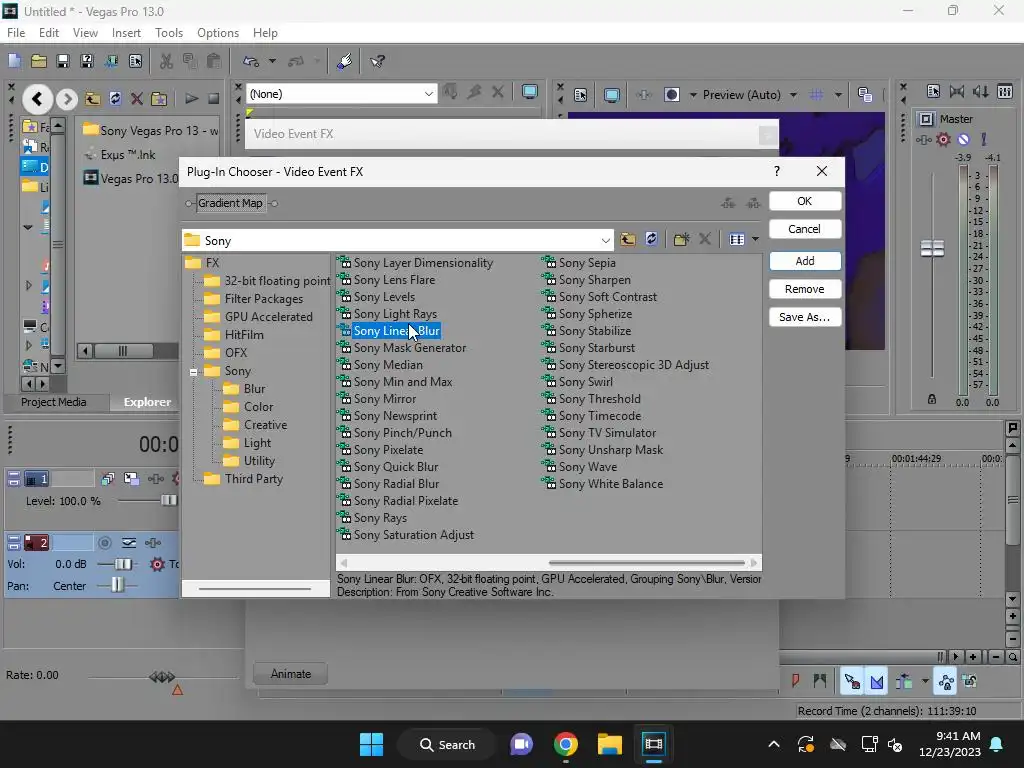Switch to the Project Media tab
Viewport: 1024px width, 768px height.
[x=54, y=402]
